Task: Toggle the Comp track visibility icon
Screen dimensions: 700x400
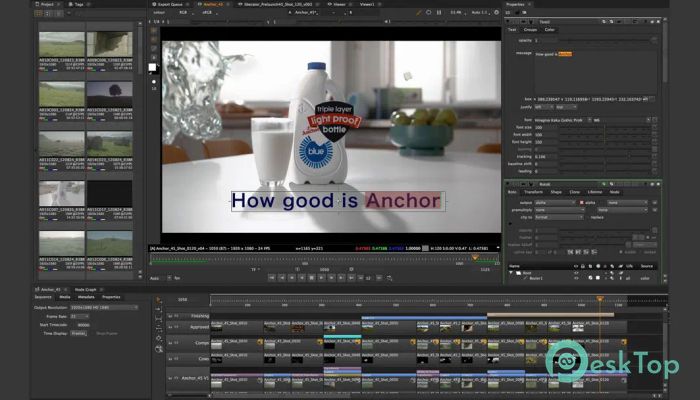Action: click(176, 343)
